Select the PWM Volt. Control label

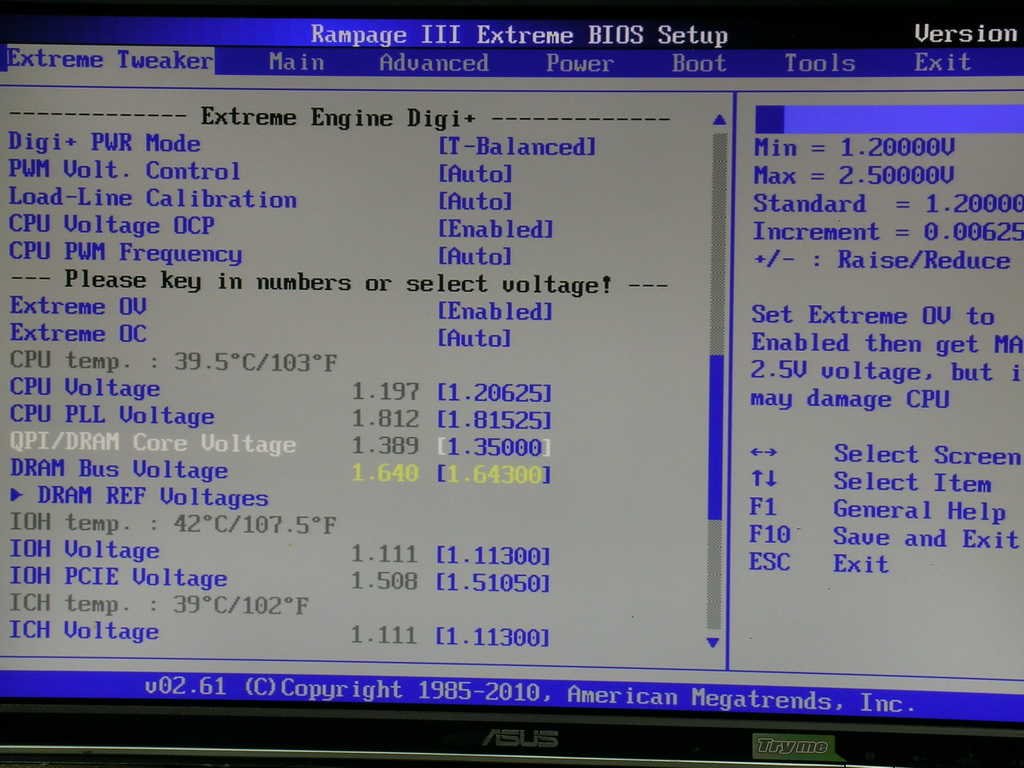click(124, 170)
